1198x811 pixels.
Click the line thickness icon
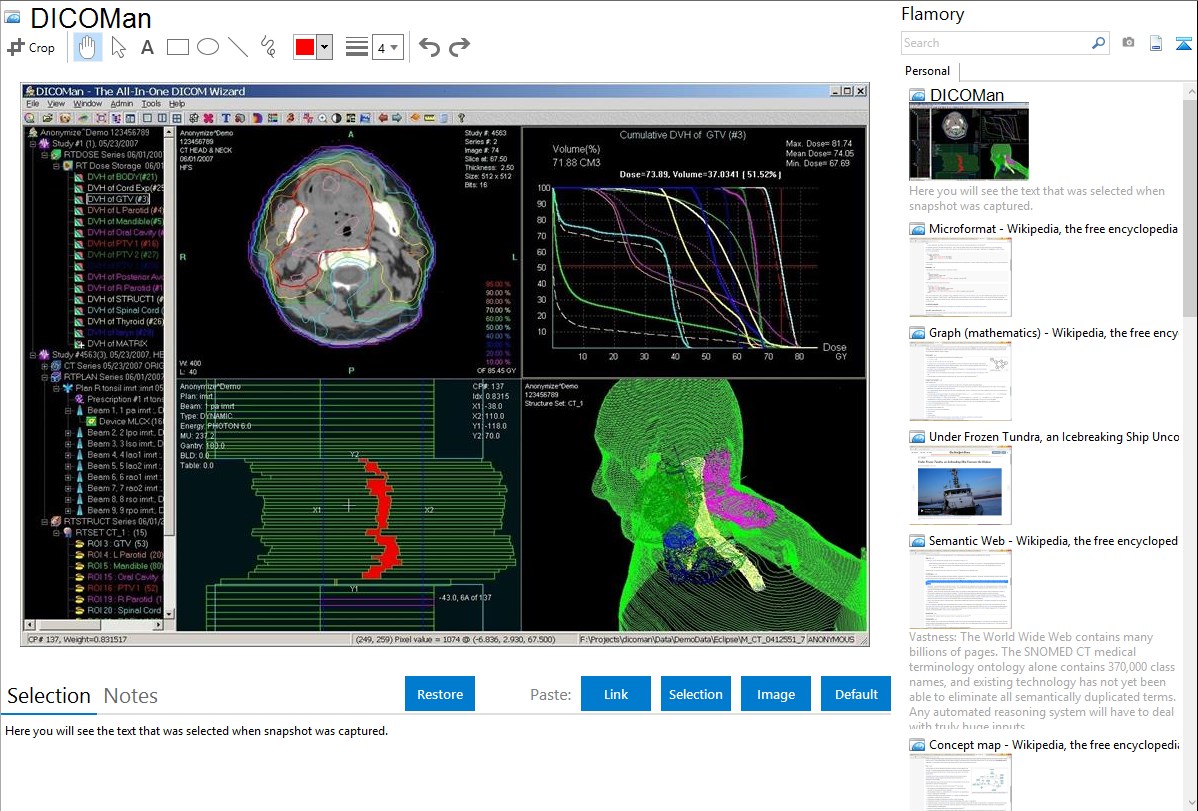(x=357, y=47)
